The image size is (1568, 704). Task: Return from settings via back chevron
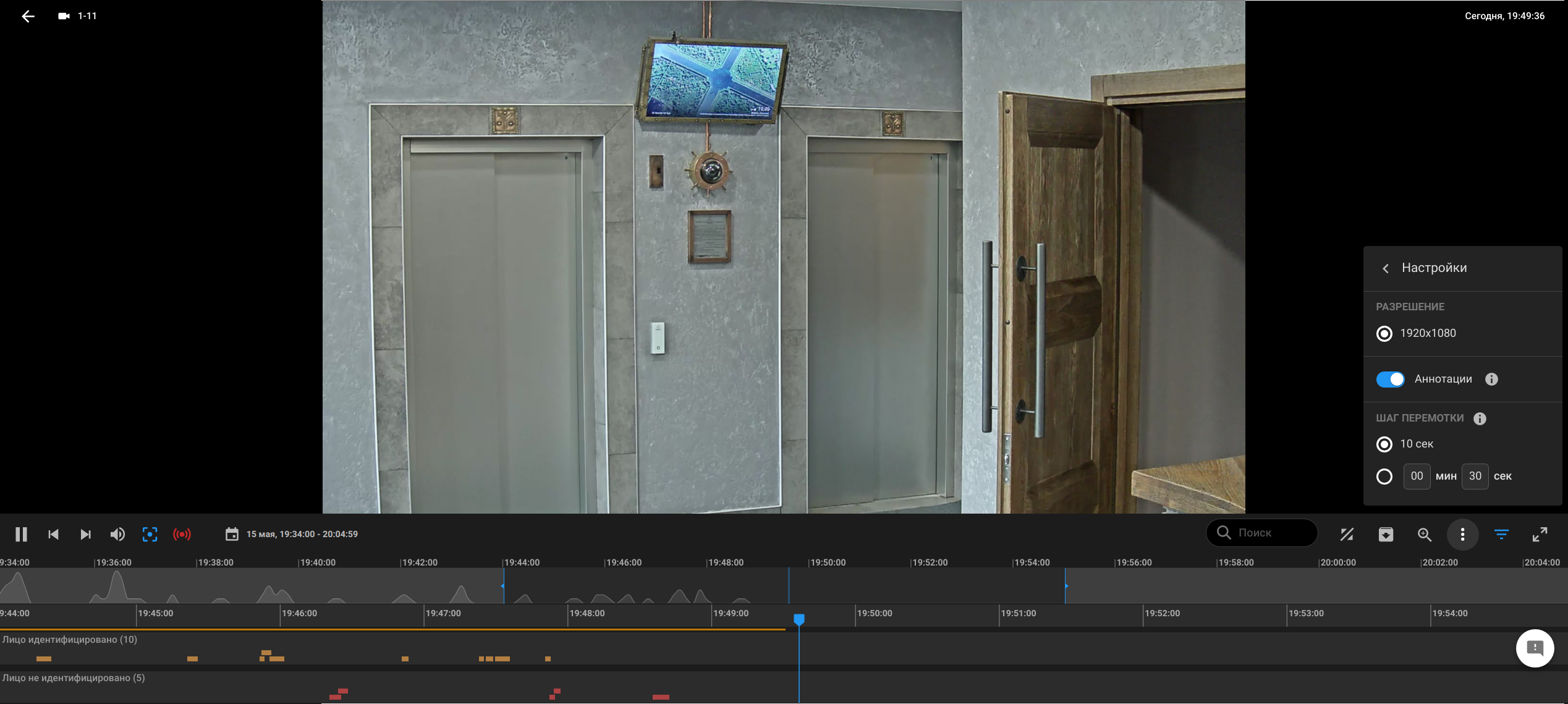click(x=1386, y=268)
